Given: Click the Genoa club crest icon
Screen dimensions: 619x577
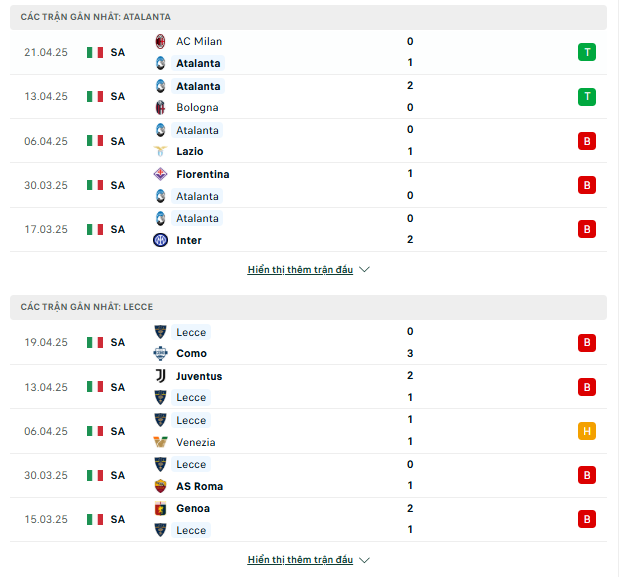Looking at the screenshot, I should pyautogui.click(x=160, y=508).
